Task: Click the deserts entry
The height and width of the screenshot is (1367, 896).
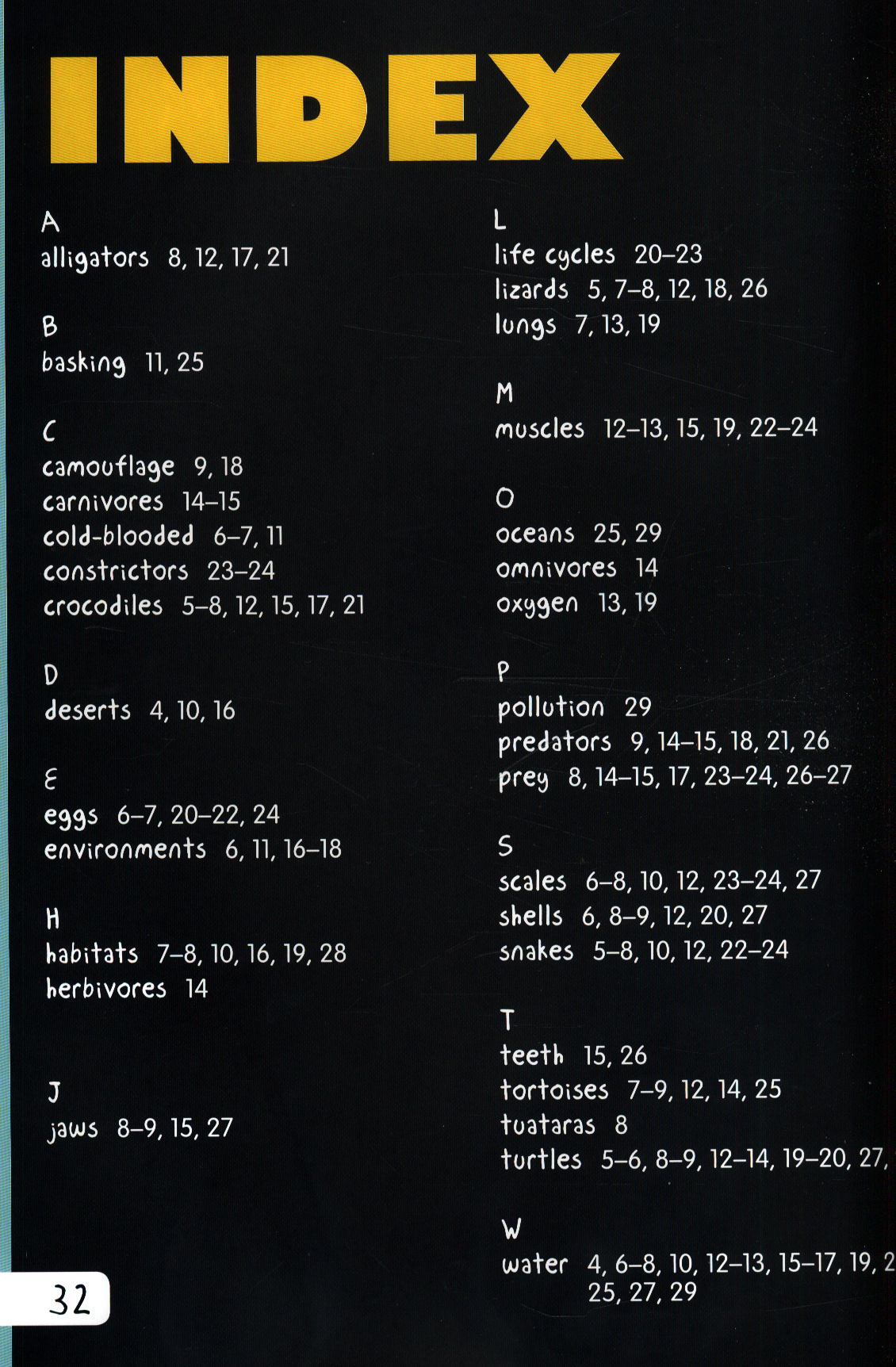Action: [x=140, y=710]
